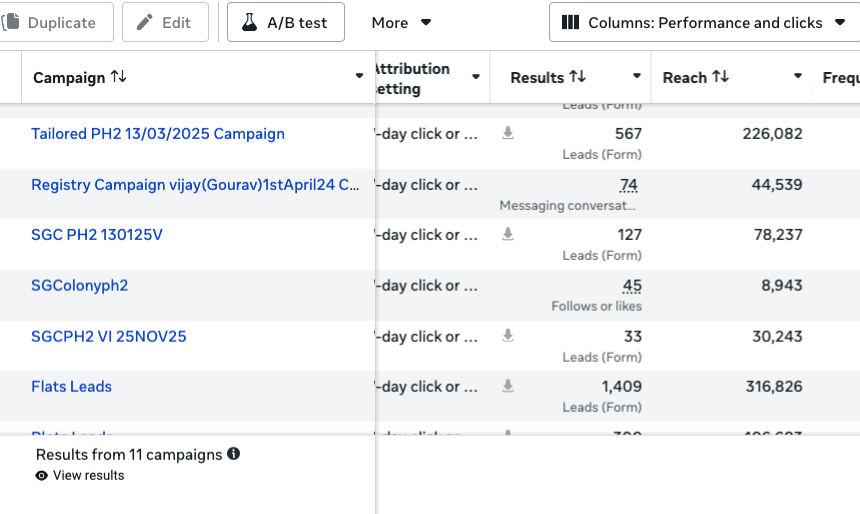
Task: Open Registry Campaign vijay(Gourav) campaign link
Action: point(196,184)
